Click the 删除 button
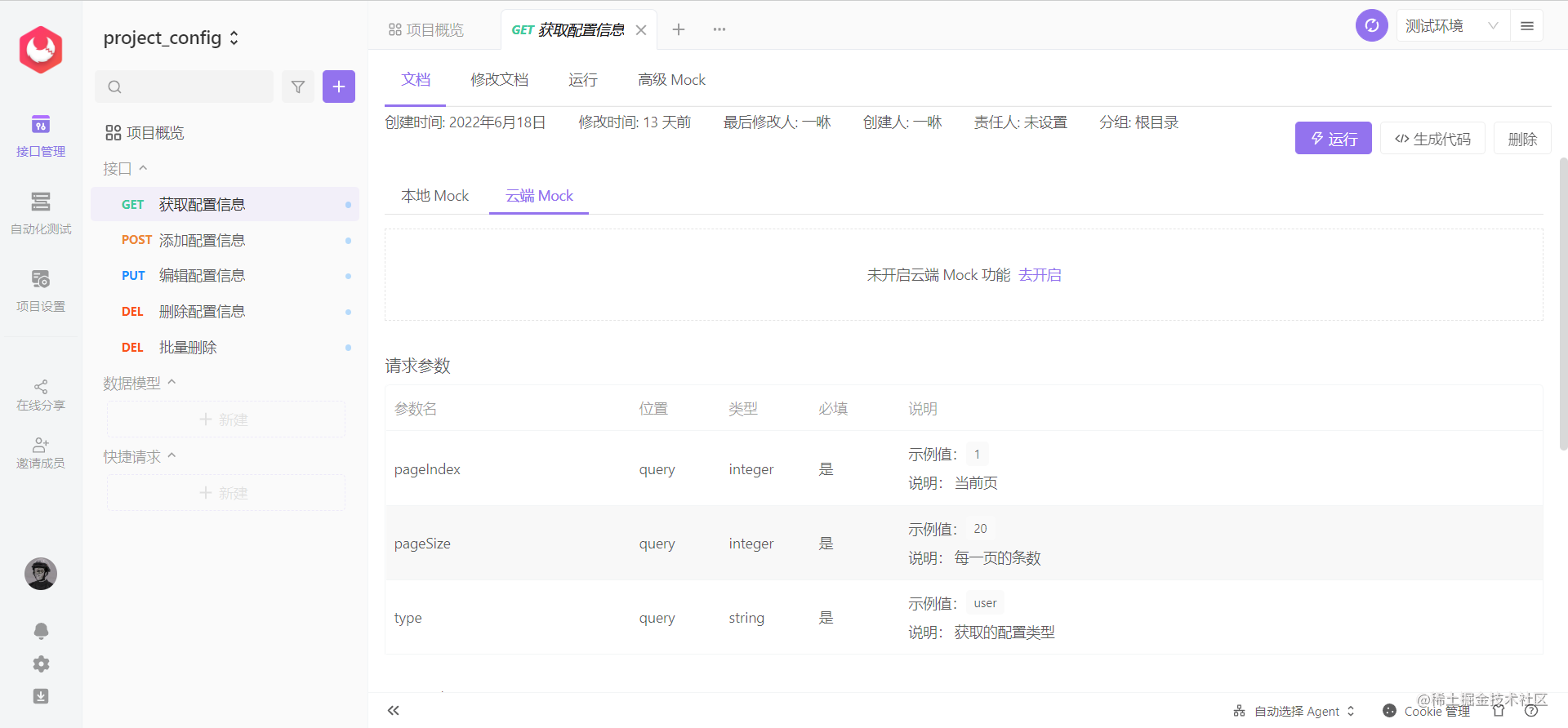 pyautogui.click(x=1523, y=139)
